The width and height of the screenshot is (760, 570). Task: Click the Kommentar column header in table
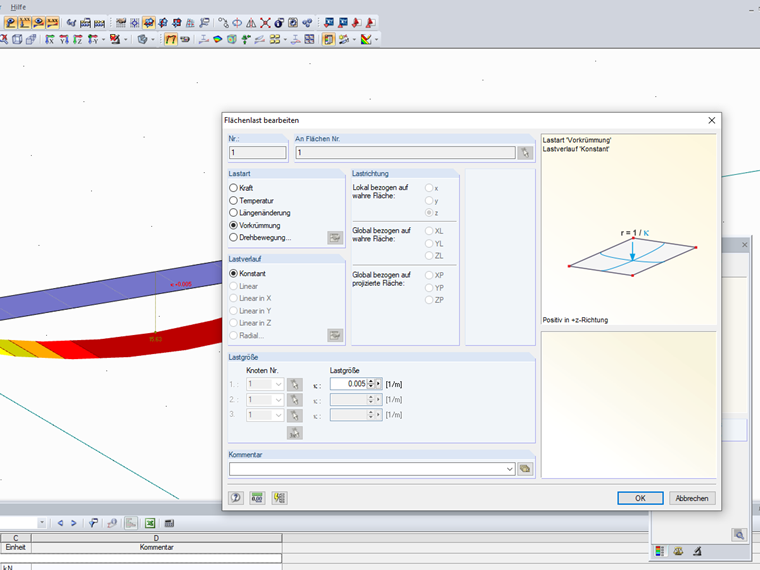[157, 547]
